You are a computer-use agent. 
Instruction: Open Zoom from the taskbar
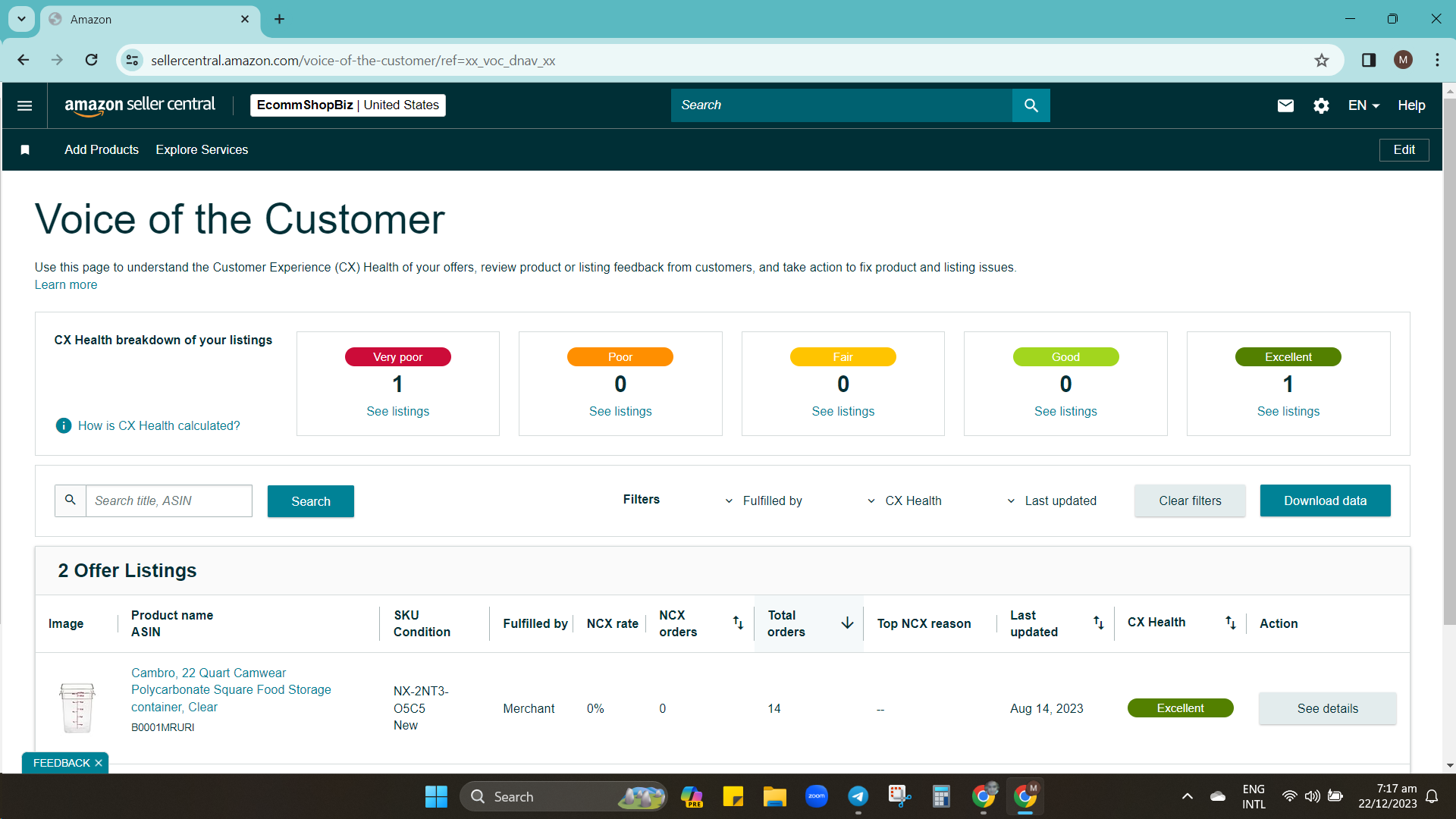(x=816, y=796)
